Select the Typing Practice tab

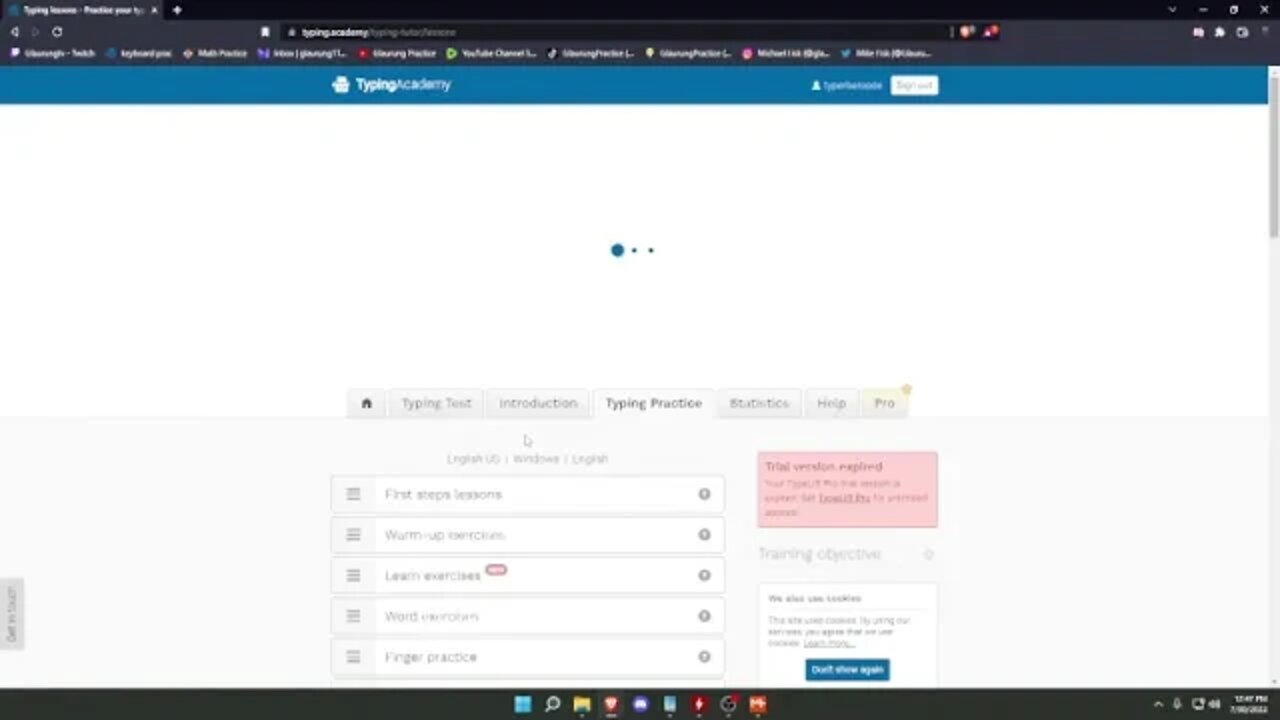(x=653, y=403)
